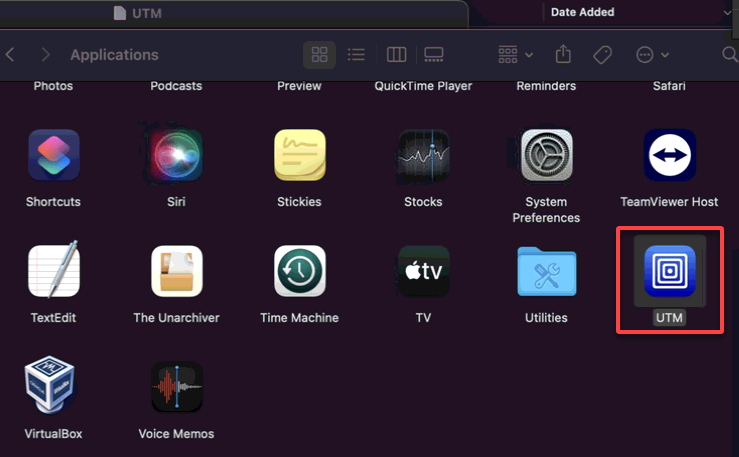Expand the group-by options dropdown
Screen dimensions: 739x457
point(515,54)
